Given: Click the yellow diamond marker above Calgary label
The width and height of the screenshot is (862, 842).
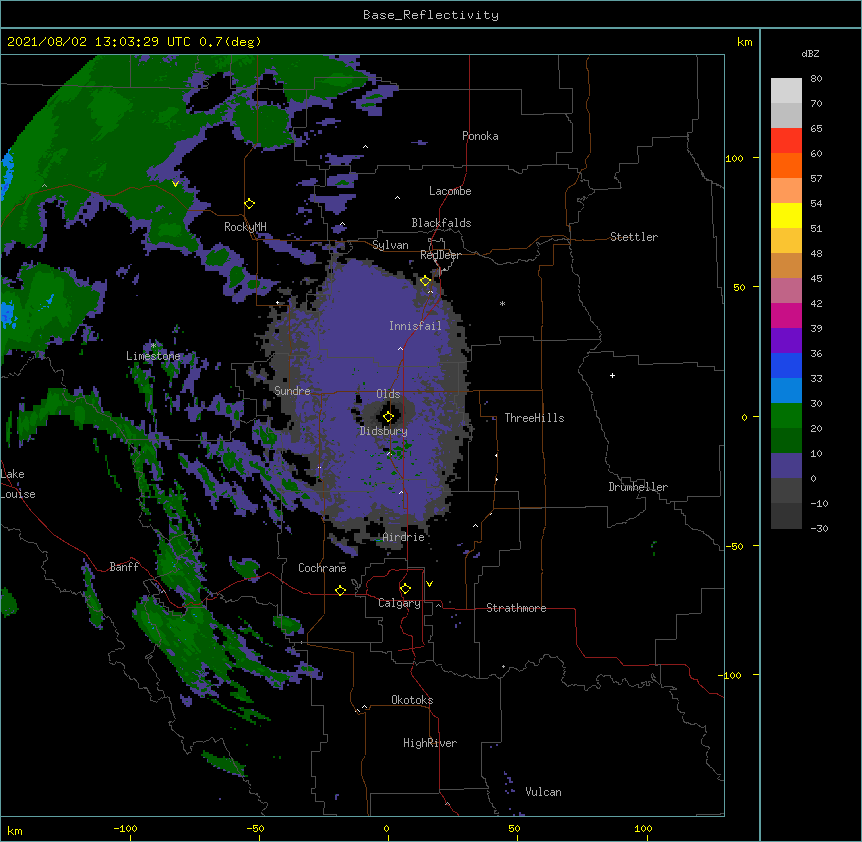Looking at the screenshot, I should pyautogui.click(x=405, y=589).
